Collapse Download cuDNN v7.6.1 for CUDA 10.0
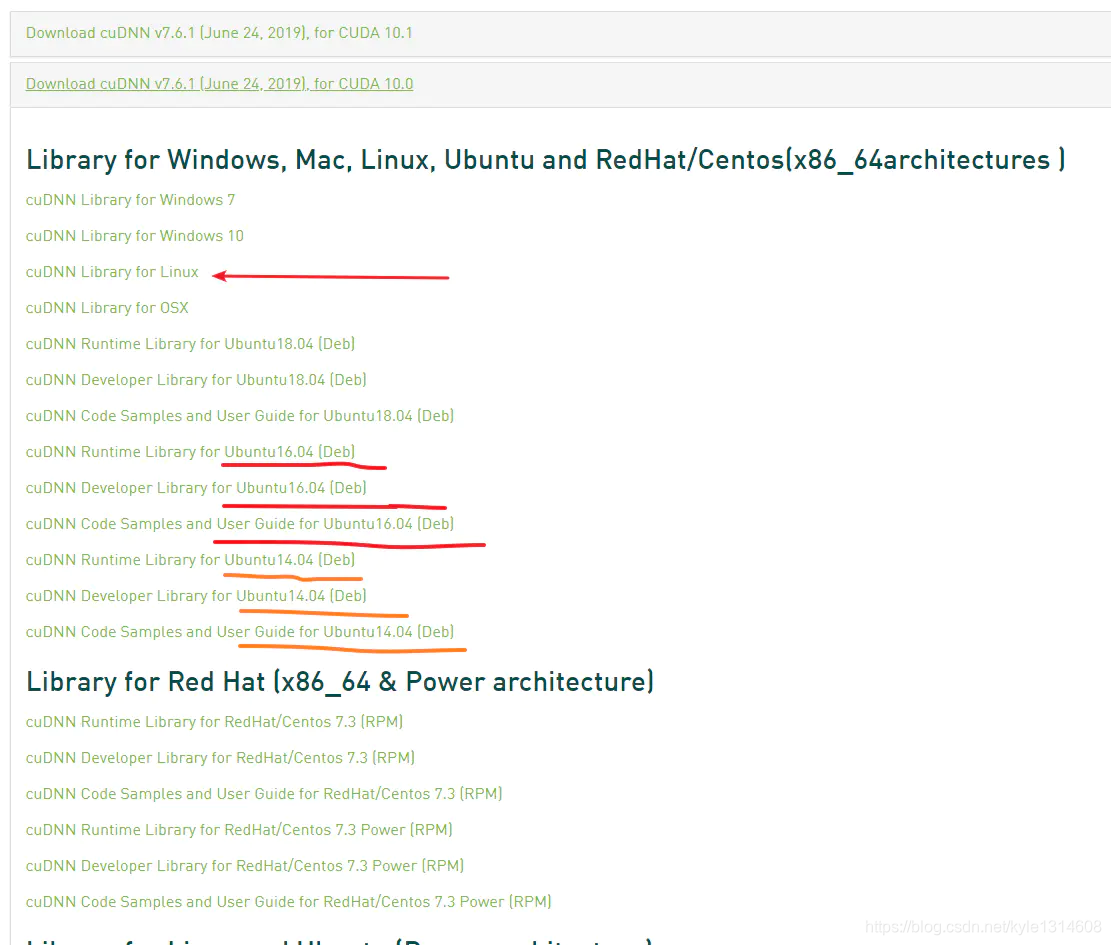The image size is (1111, 945). coord(219,84)
